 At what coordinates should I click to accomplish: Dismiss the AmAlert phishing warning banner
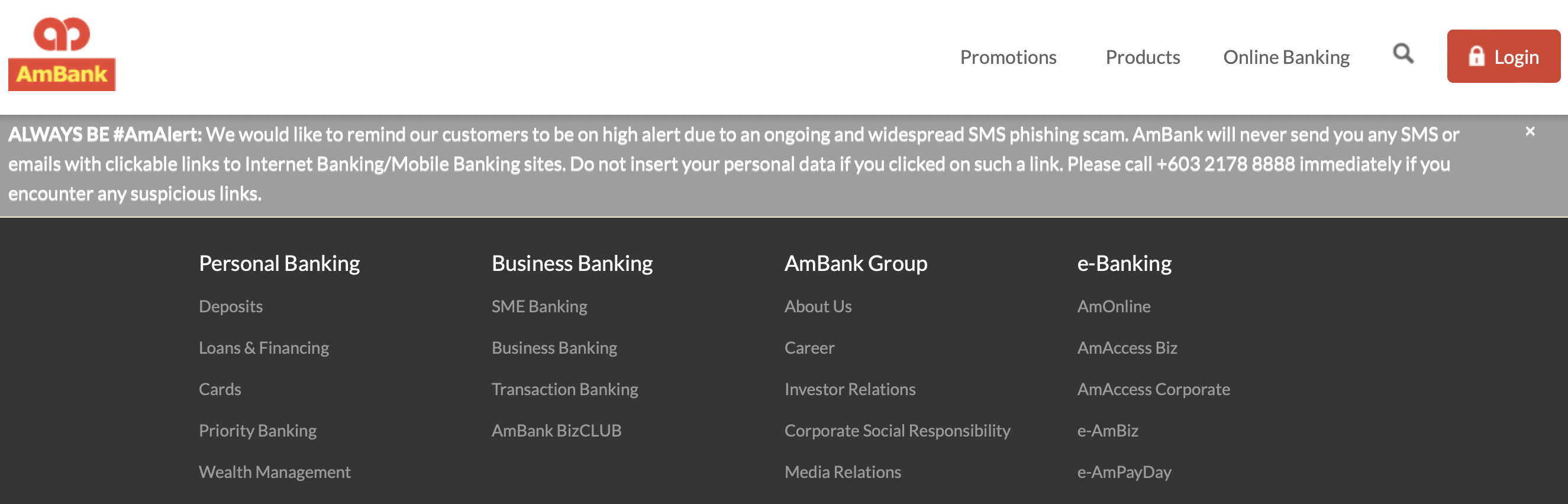(x=1530, y=131)
